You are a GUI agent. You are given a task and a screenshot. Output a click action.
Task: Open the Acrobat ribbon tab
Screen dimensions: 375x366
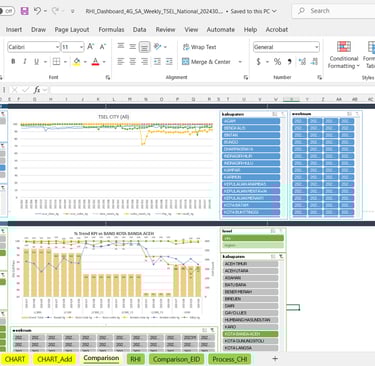[277, 29]
